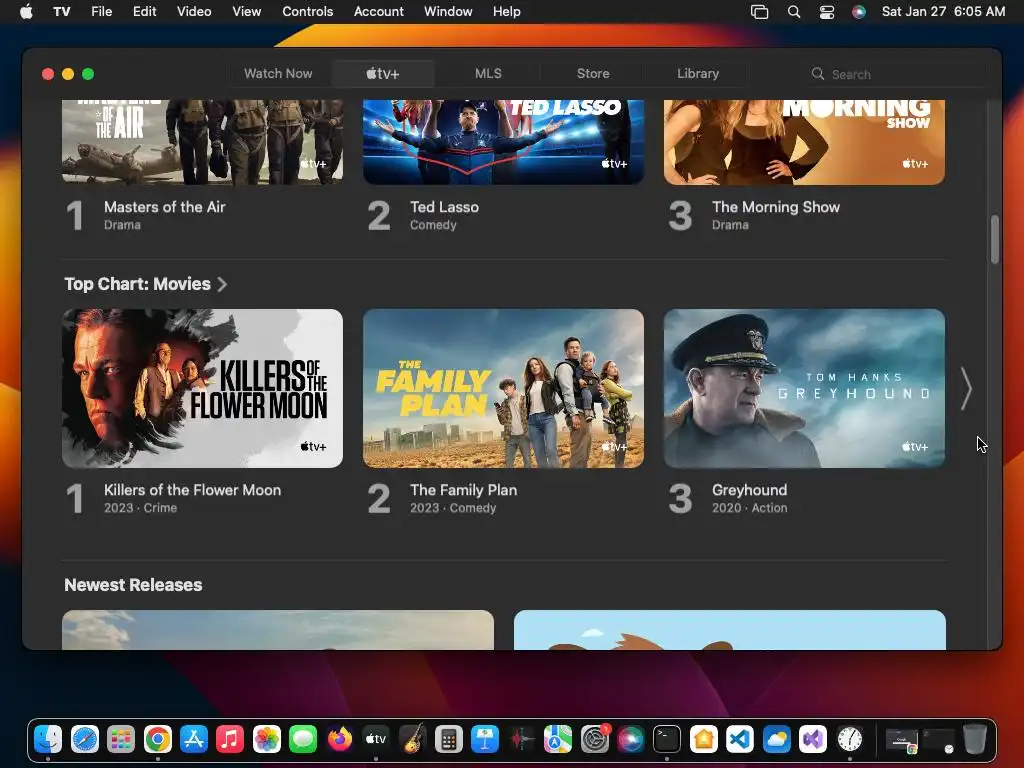
Task: Open The Family Plan poster
Action: (x=504, y=389)
